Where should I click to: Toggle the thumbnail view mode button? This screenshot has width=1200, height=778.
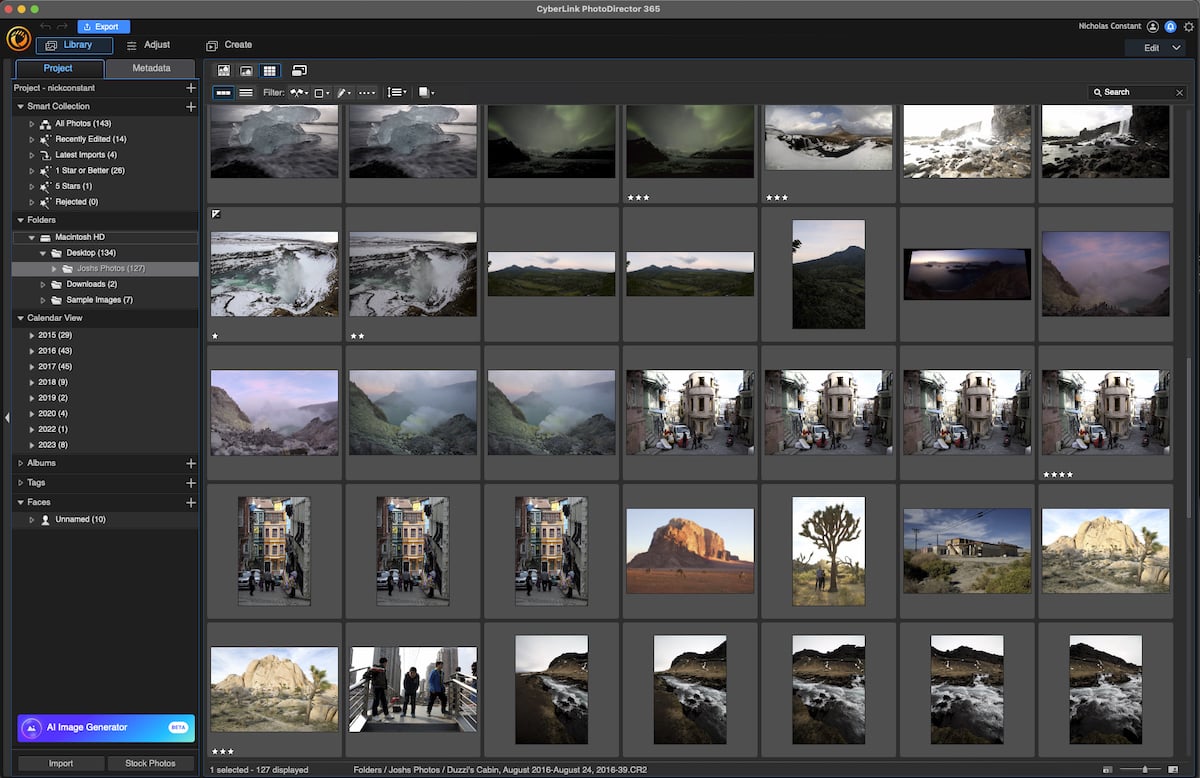coord(223,93)
